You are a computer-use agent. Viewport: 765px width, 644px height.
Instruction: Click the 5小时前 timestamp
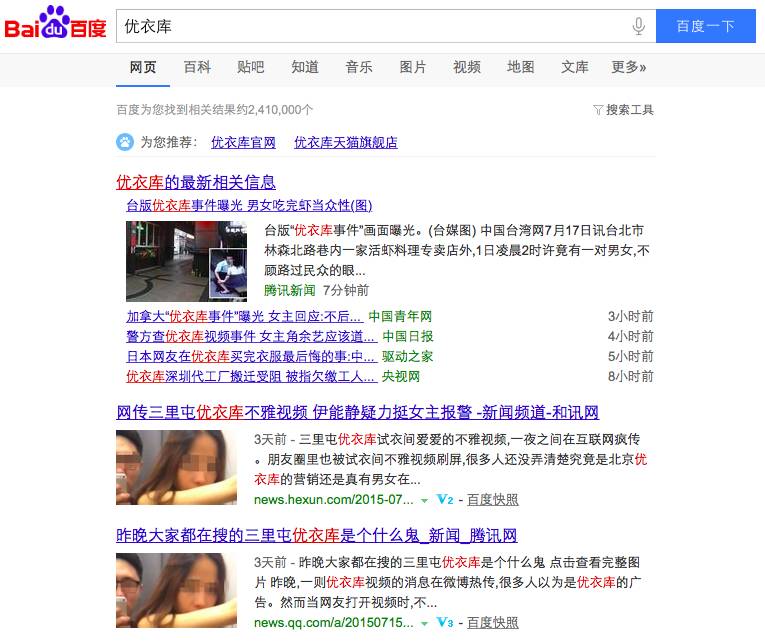[630, 356]
